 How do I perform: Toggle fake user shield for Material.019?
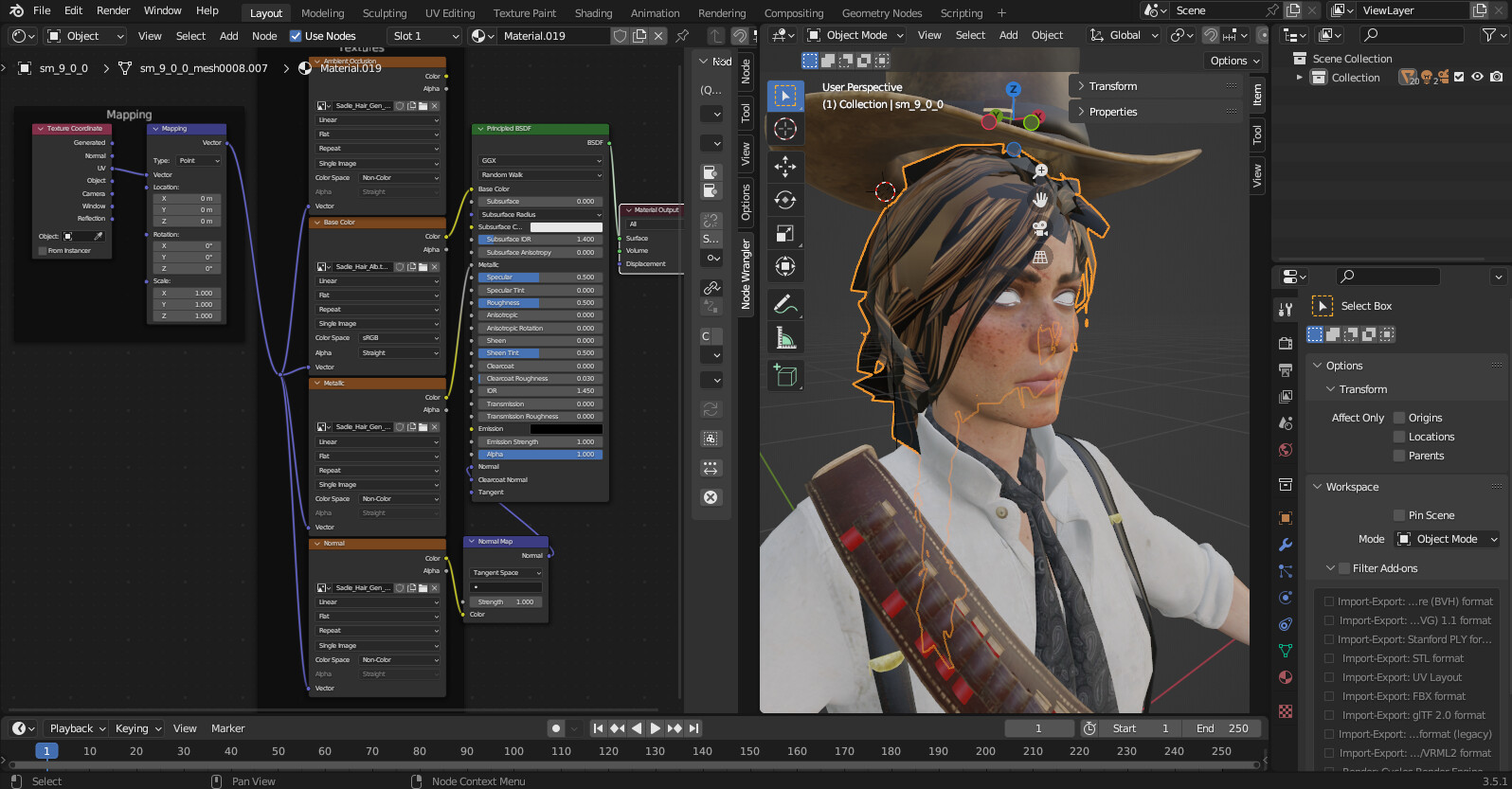click(x=621, y=36)
